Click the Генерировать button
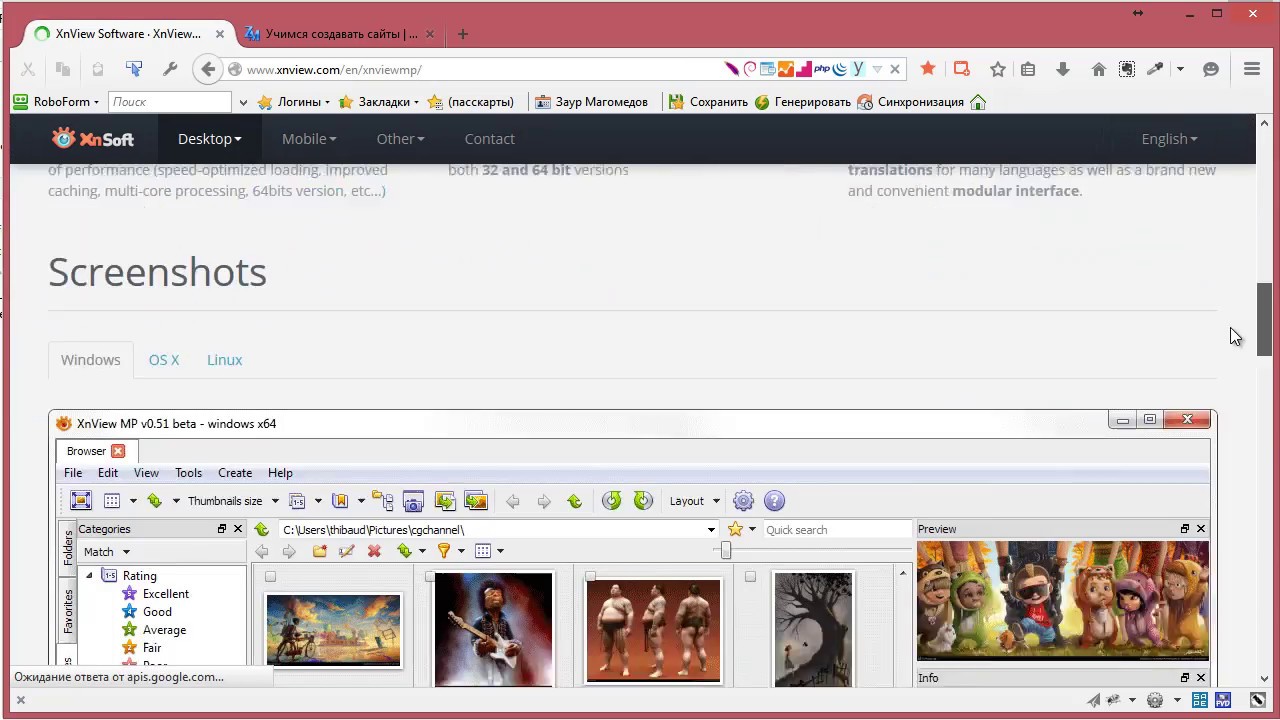Screen dimensions: 1280x720 click(x=802, y=102)
